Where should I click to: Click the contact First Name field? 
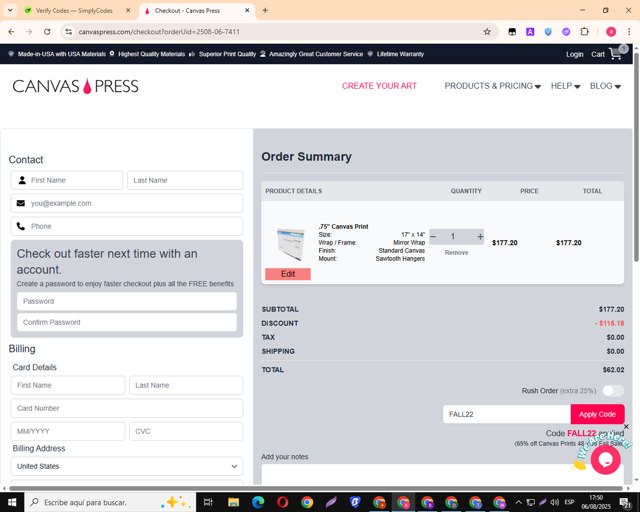pyautogui.click(x=67, y=180)
